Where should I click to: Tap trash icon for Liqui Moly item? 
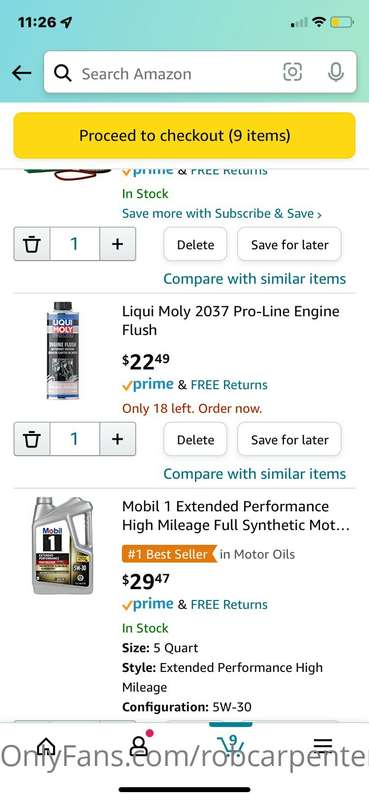point(32,439)
